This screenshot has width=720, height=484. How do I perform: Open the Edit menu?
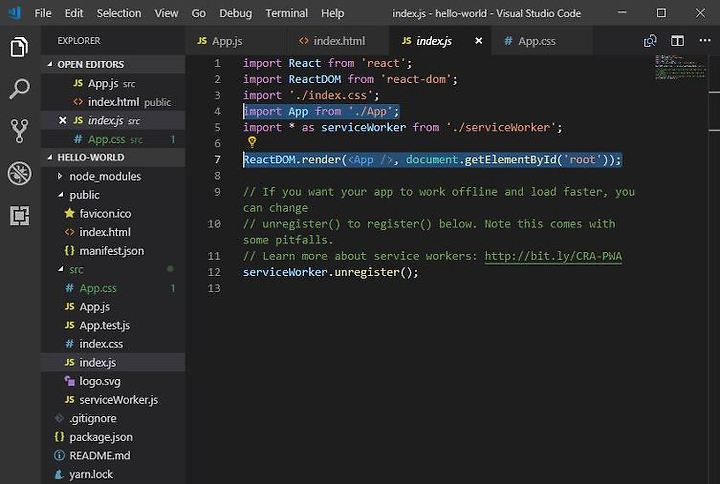[x=74, y=13]
